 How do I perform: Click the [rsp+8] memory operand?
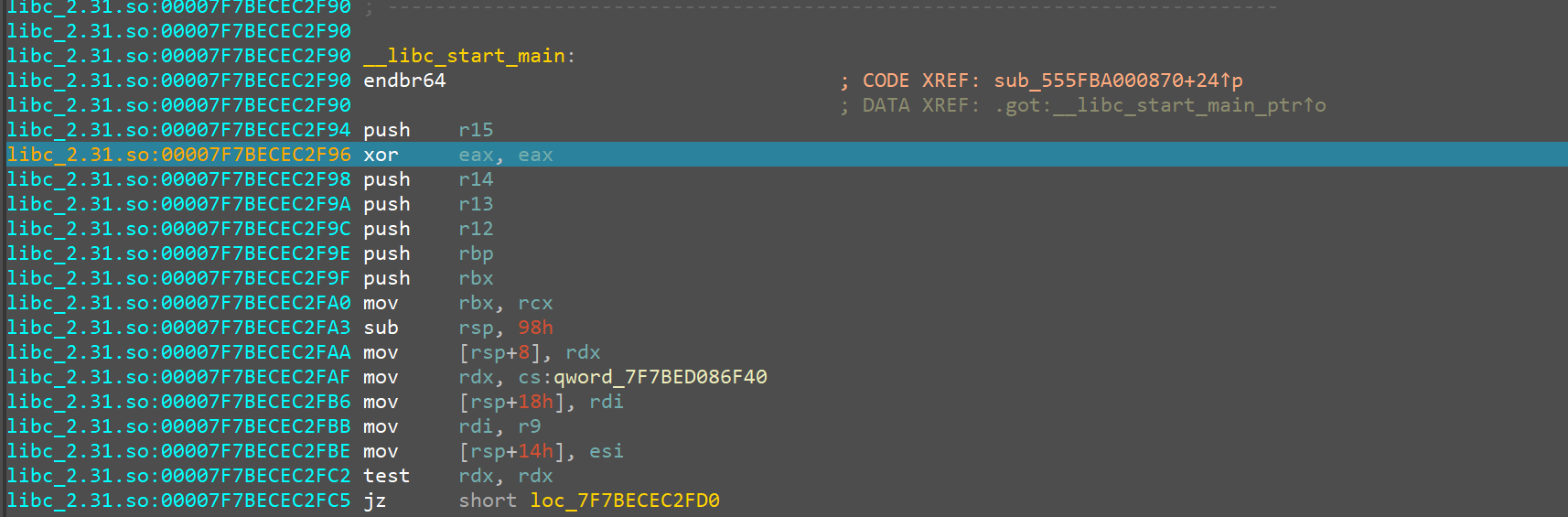pos(500,352)
